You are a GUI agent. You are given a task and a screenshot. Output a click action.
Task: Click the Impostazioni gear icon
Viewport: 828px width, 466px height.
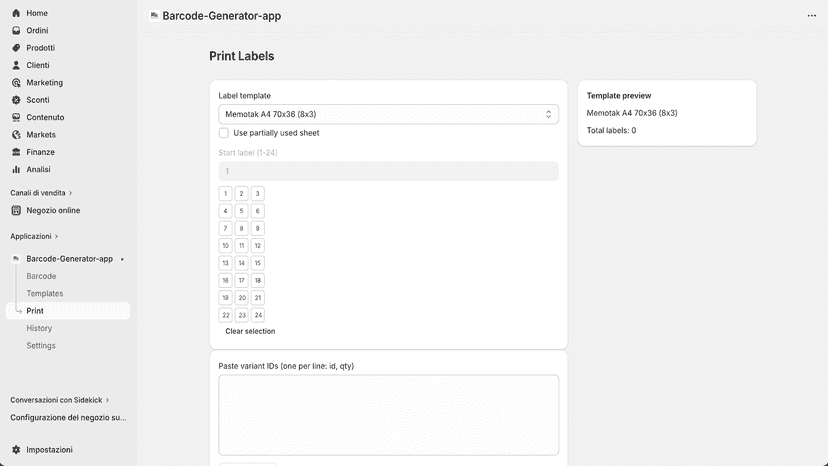tap(16, 450)
